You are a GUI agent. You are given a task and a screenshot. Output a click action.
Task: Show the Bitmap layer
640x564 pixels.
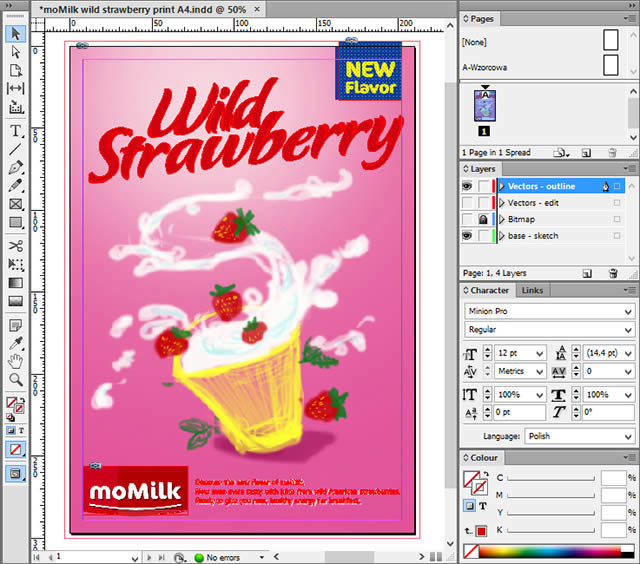point(467,220)
